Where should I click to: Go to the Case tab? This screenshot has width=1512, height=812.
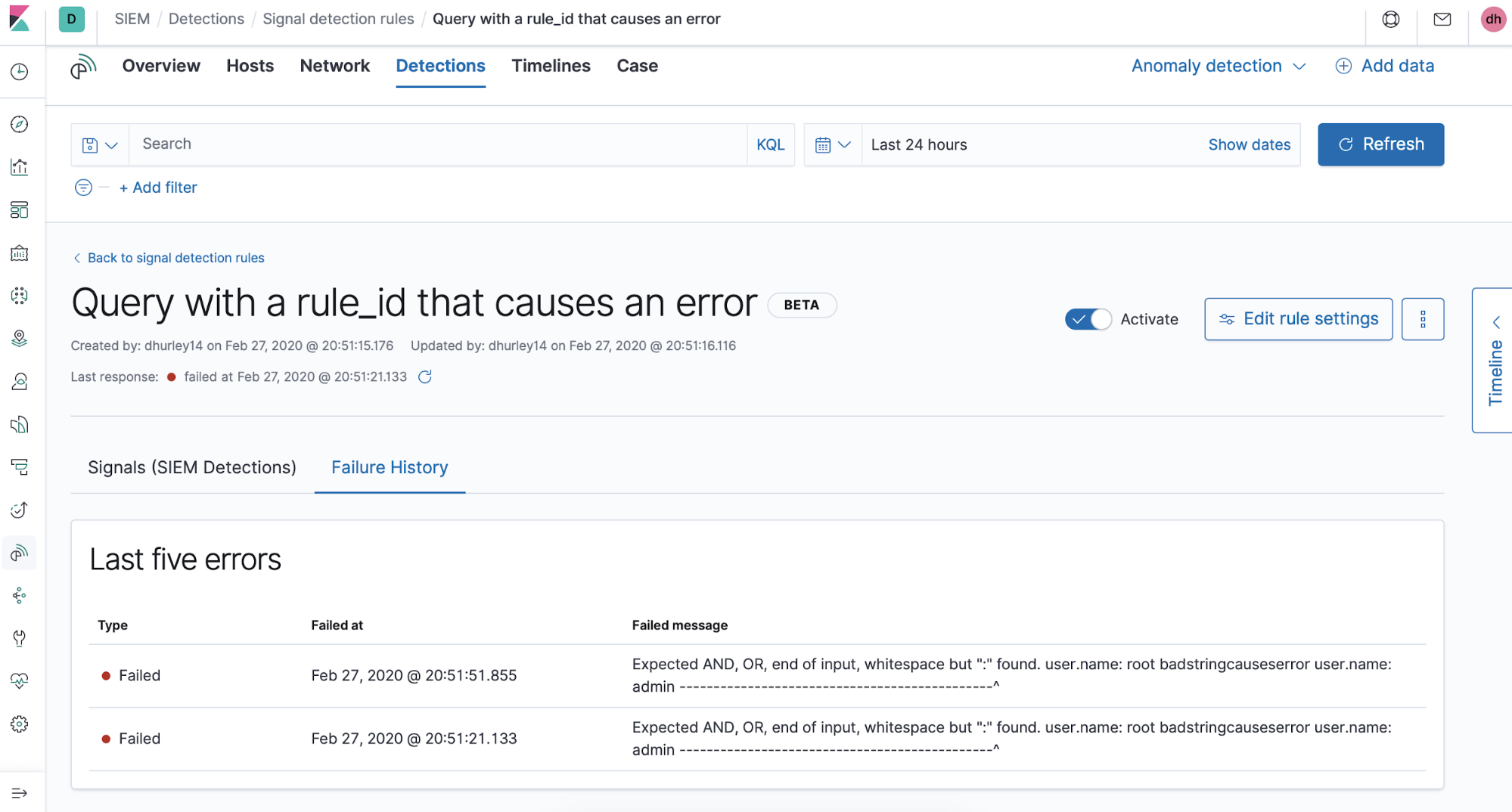(x=638, y=67)
